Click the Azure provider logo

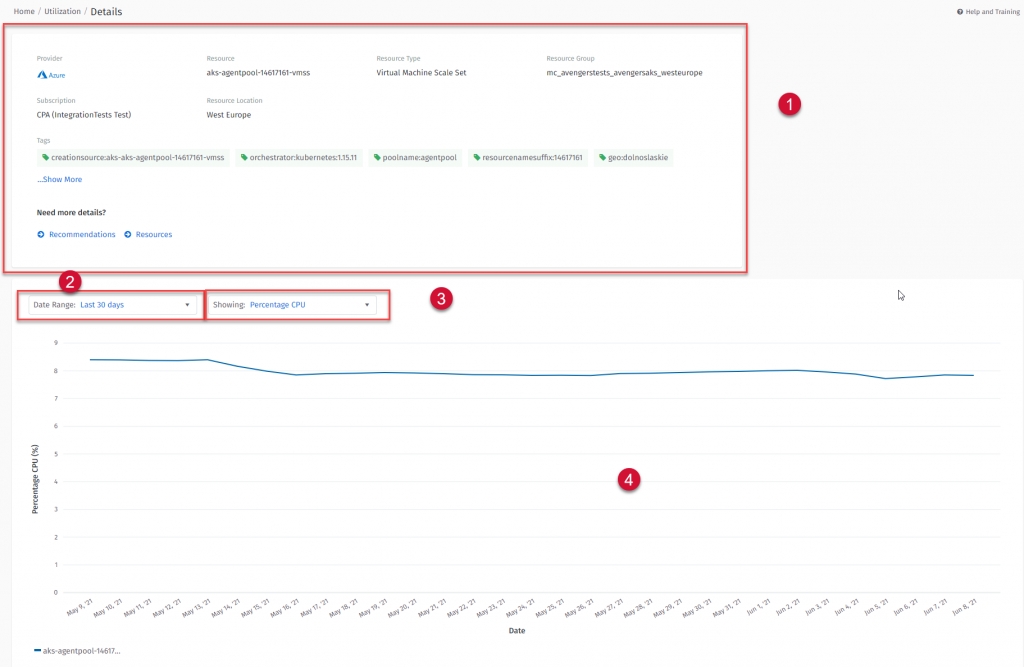click(42, 74)
